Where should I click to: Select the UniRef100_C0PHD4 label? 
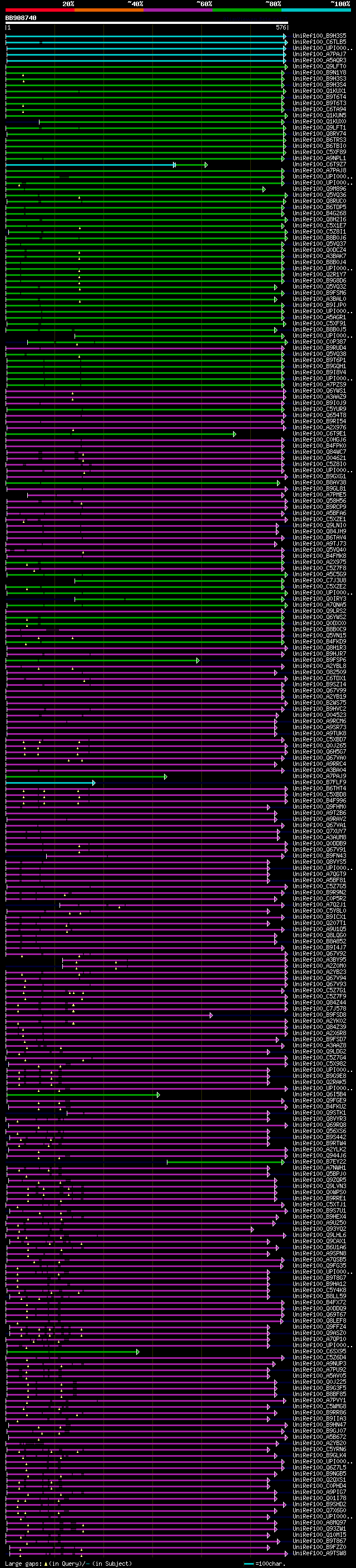click(319, 1486)
